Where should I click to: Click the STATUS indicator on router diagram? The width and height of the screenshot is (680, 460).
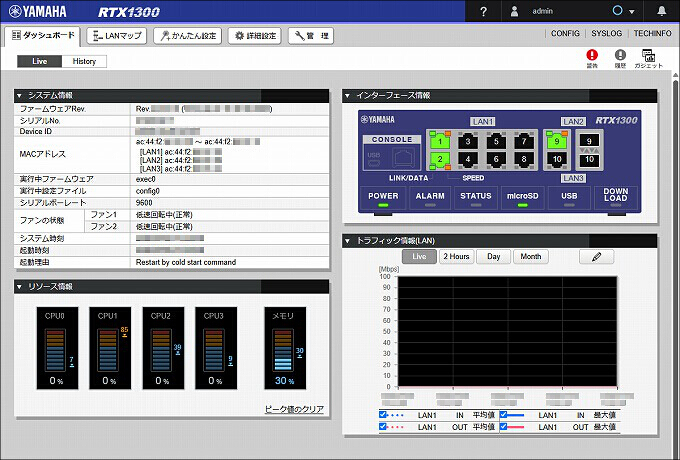click(x=476, y=199)
